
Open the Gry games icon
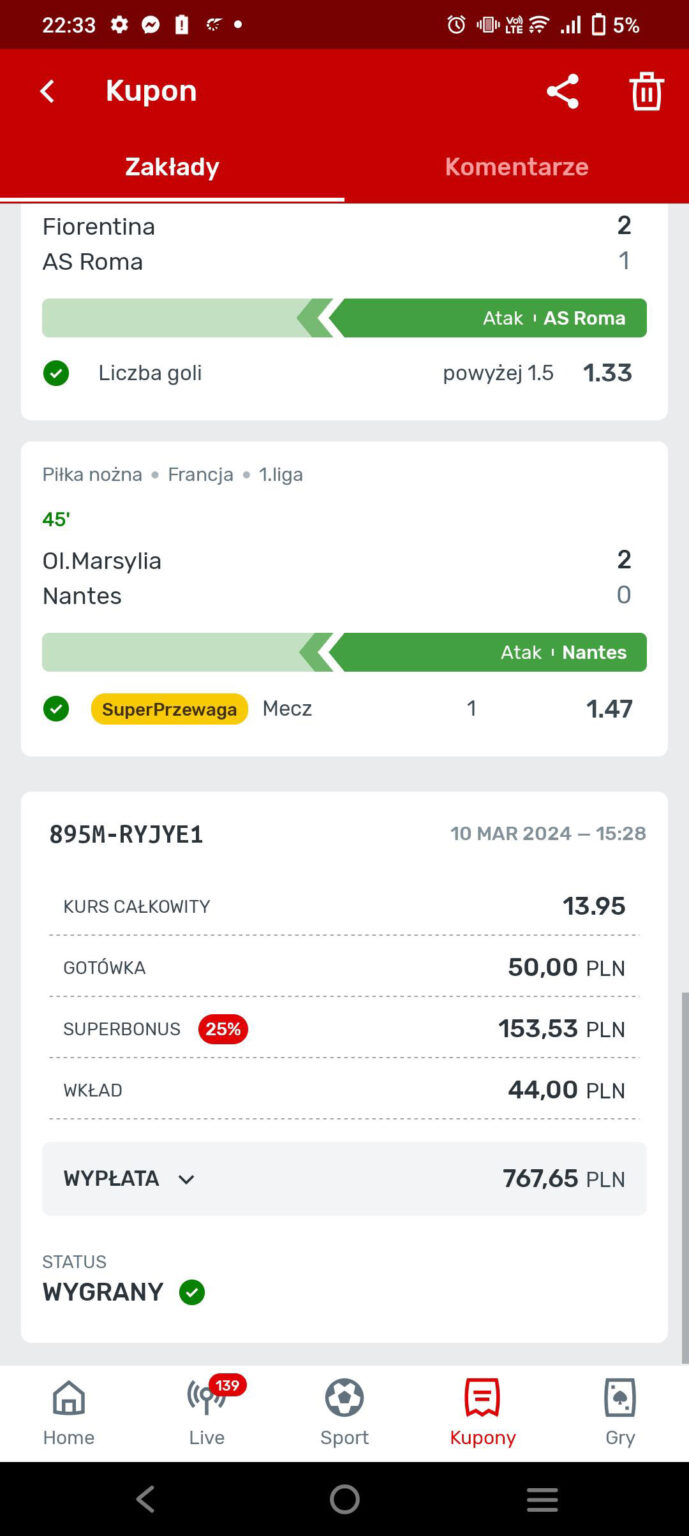[x=620, y=1412]
